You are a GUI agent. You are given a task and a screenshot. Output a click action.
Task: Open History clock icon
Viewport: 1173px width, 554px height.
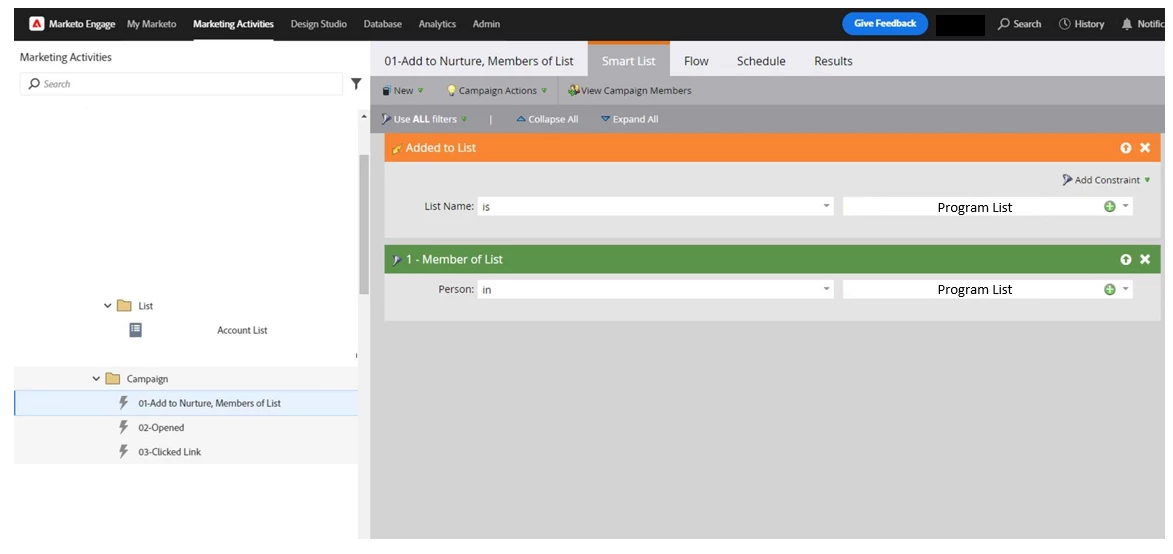click(1065, 24)
